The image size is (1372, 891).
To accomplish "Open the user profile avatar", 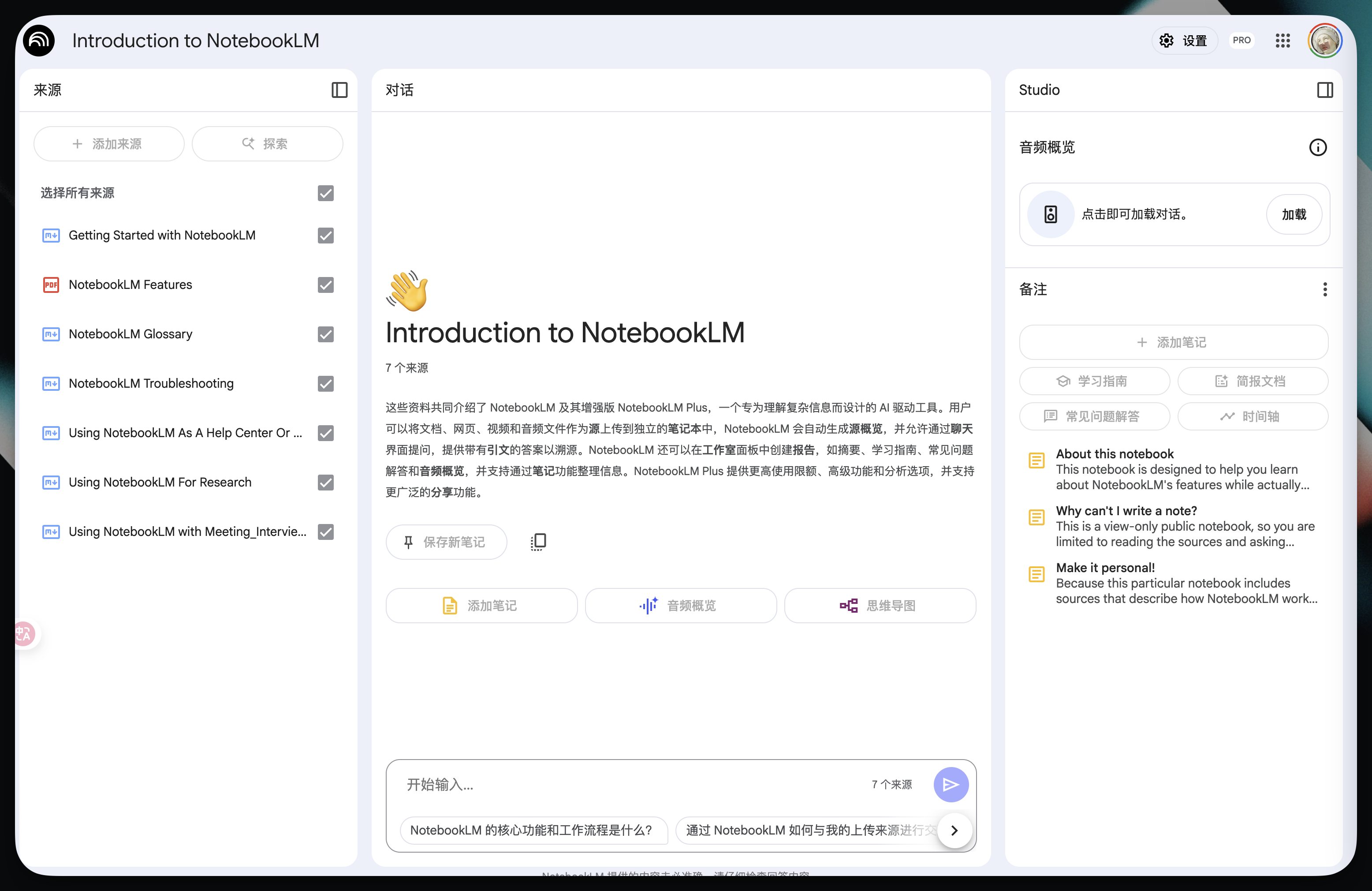I will pos(1325,41).
